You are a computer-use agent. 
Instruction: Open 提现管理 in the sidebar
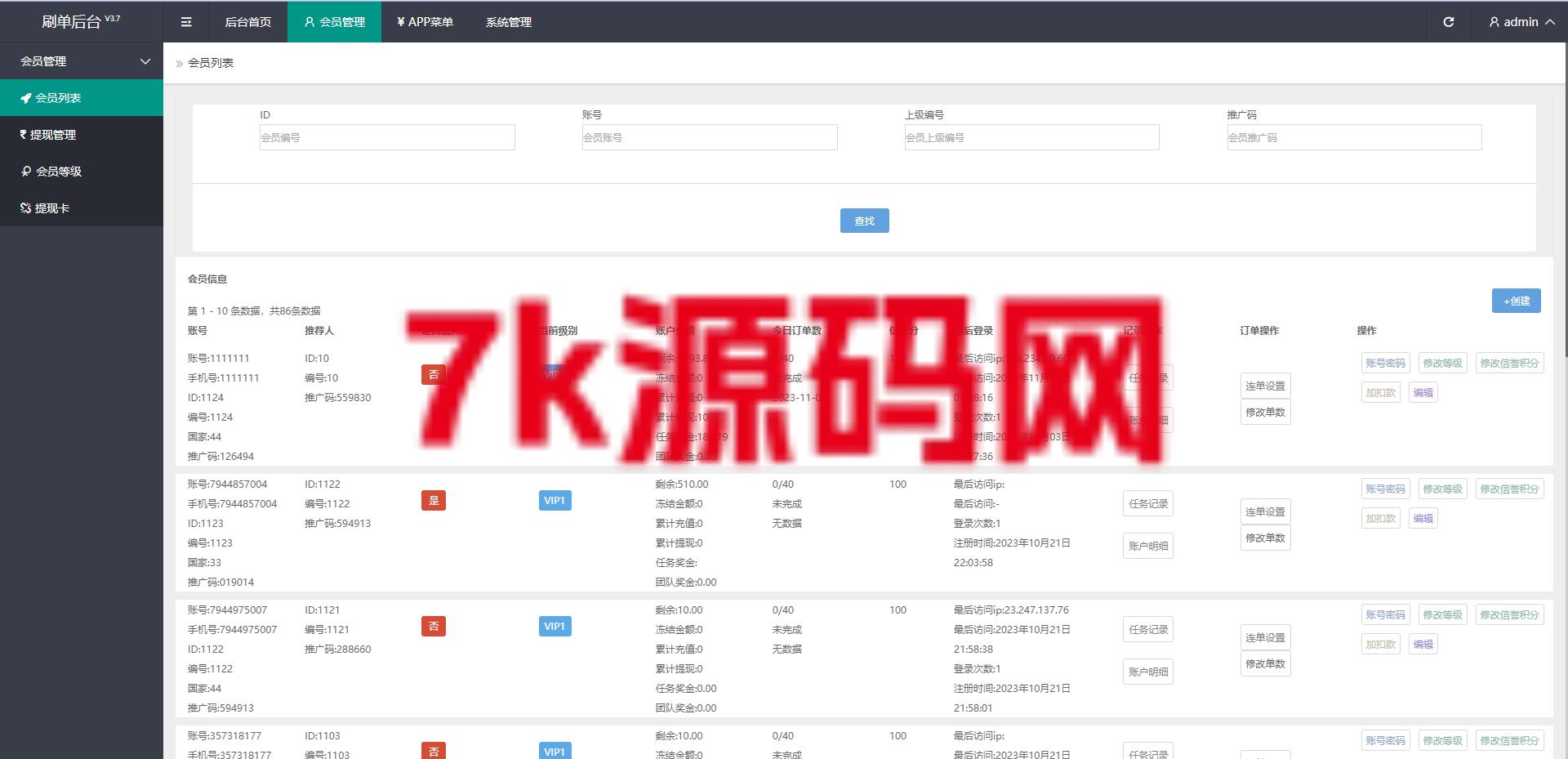point(82,135)
